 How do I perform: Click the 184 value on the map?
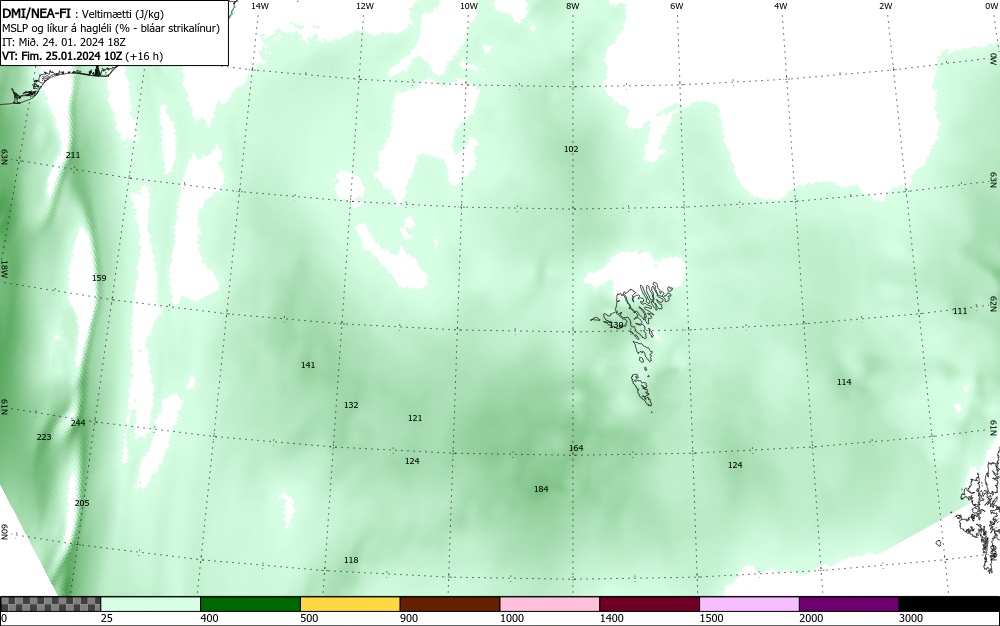tap(541, 489)
